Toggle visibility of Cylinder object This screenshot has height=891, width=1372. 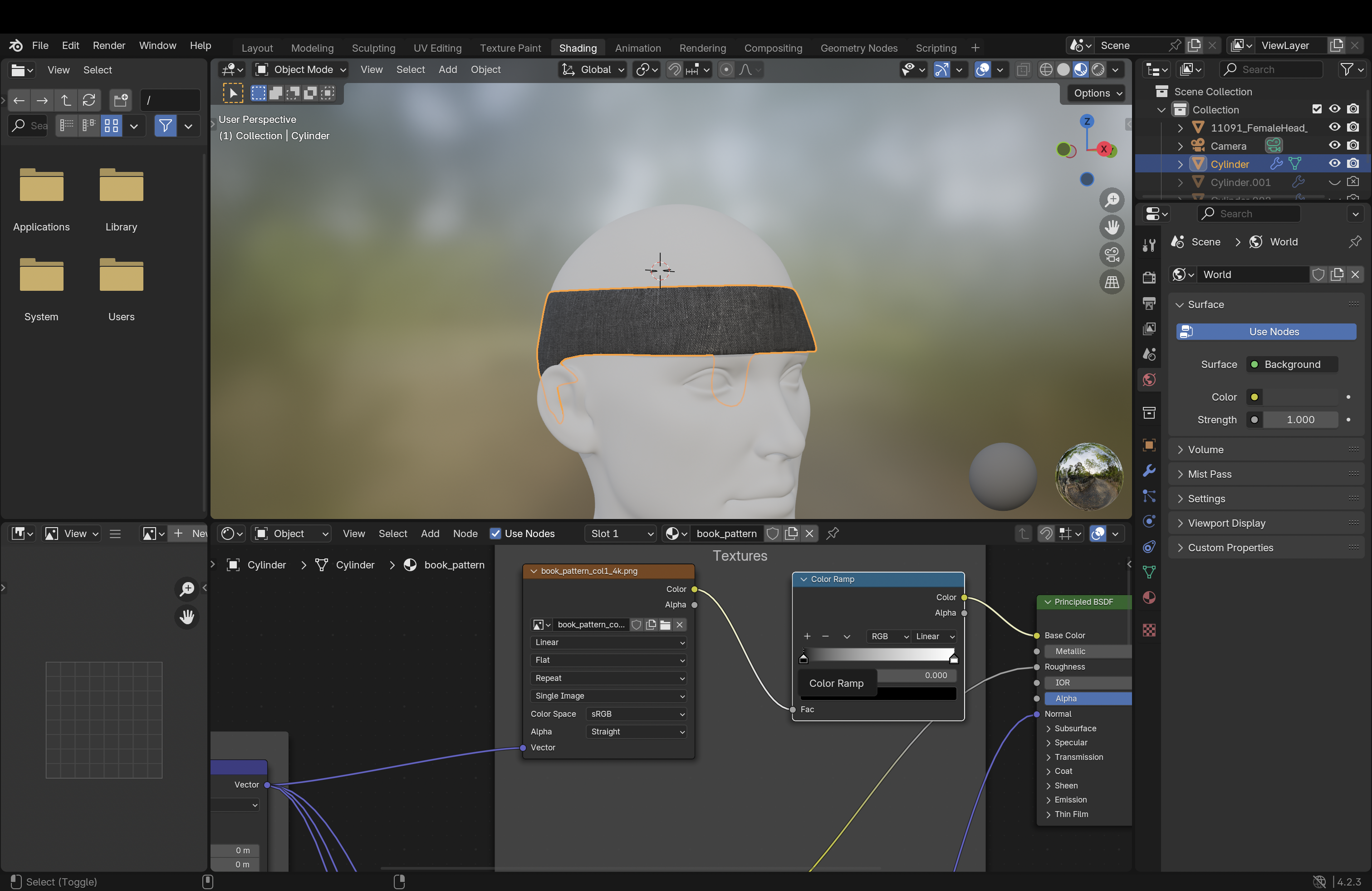[x=1336, y=163]
